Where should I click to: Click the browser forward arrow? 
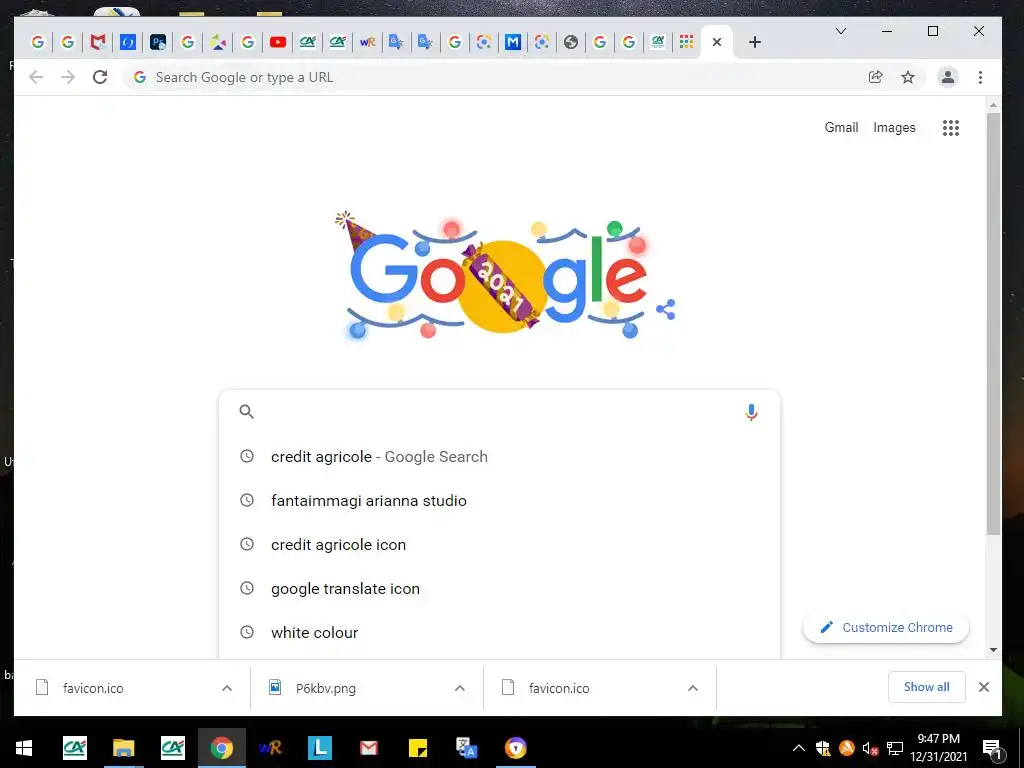coord(68,77)
